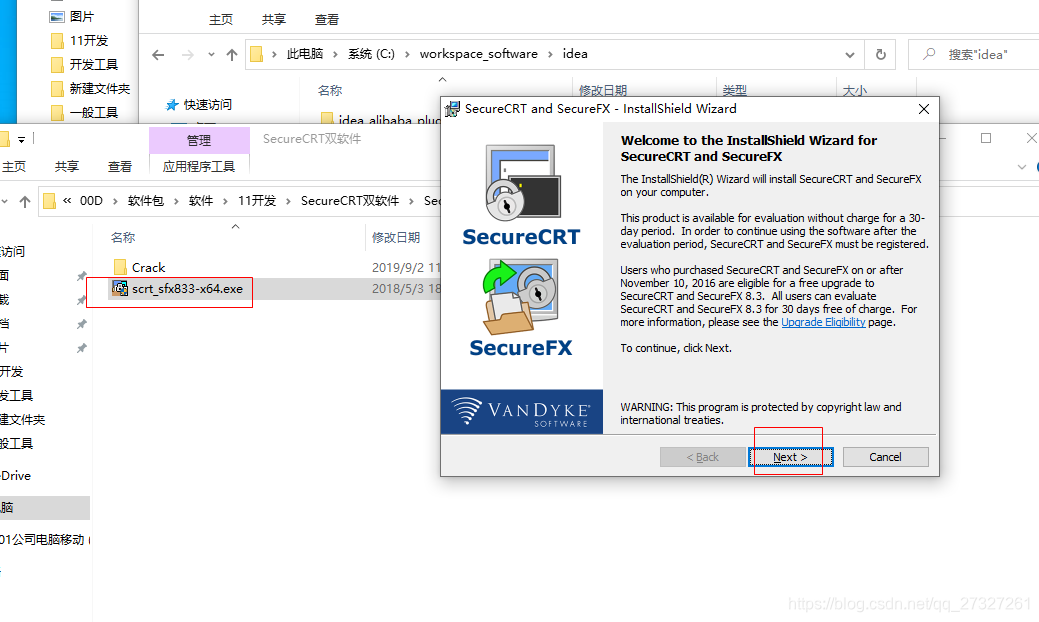Click the Next button in the wizard
1039x622 pixels.
(x=791, y=457)
